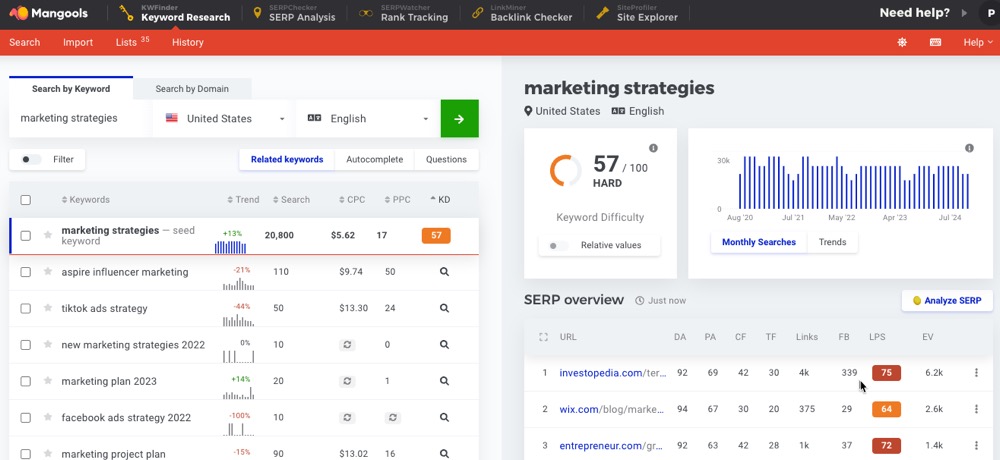Refresh CPC for marketing plan 2023
This screenshot has height=460, width=1000.
pyautogui.click(x=347, y=381)
